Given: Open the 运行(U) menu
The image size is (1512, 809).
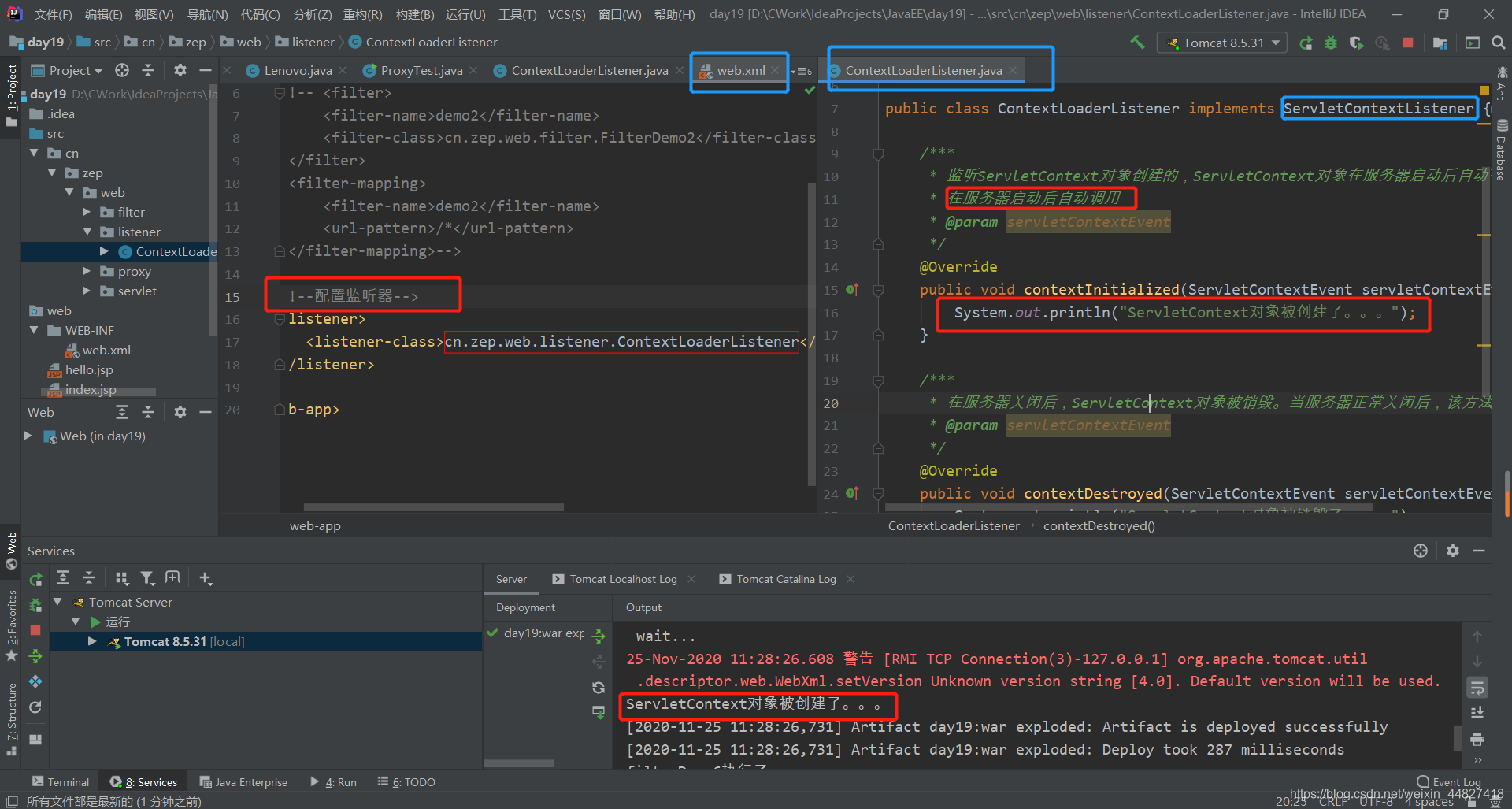Looking at the screenshot, I should click(465, 14).
